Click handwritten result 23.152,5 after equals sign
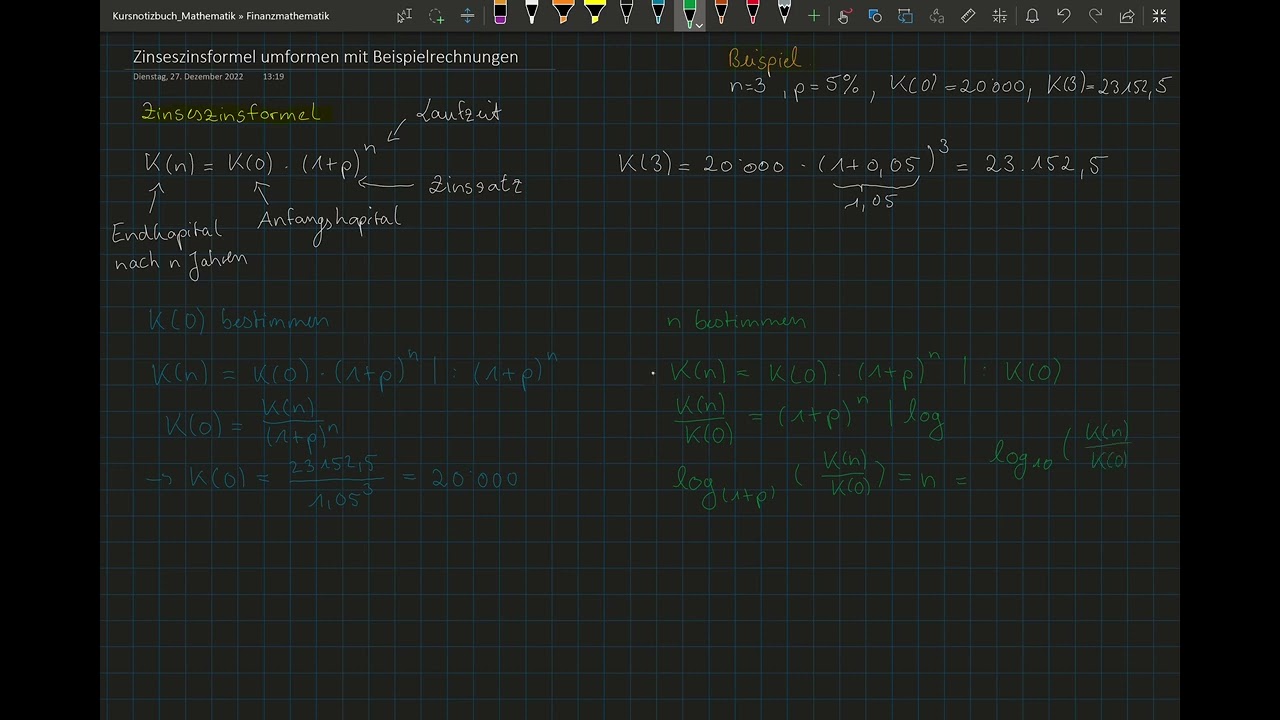Viewport: 1280px width, 720px height. tap(1046, 165)
